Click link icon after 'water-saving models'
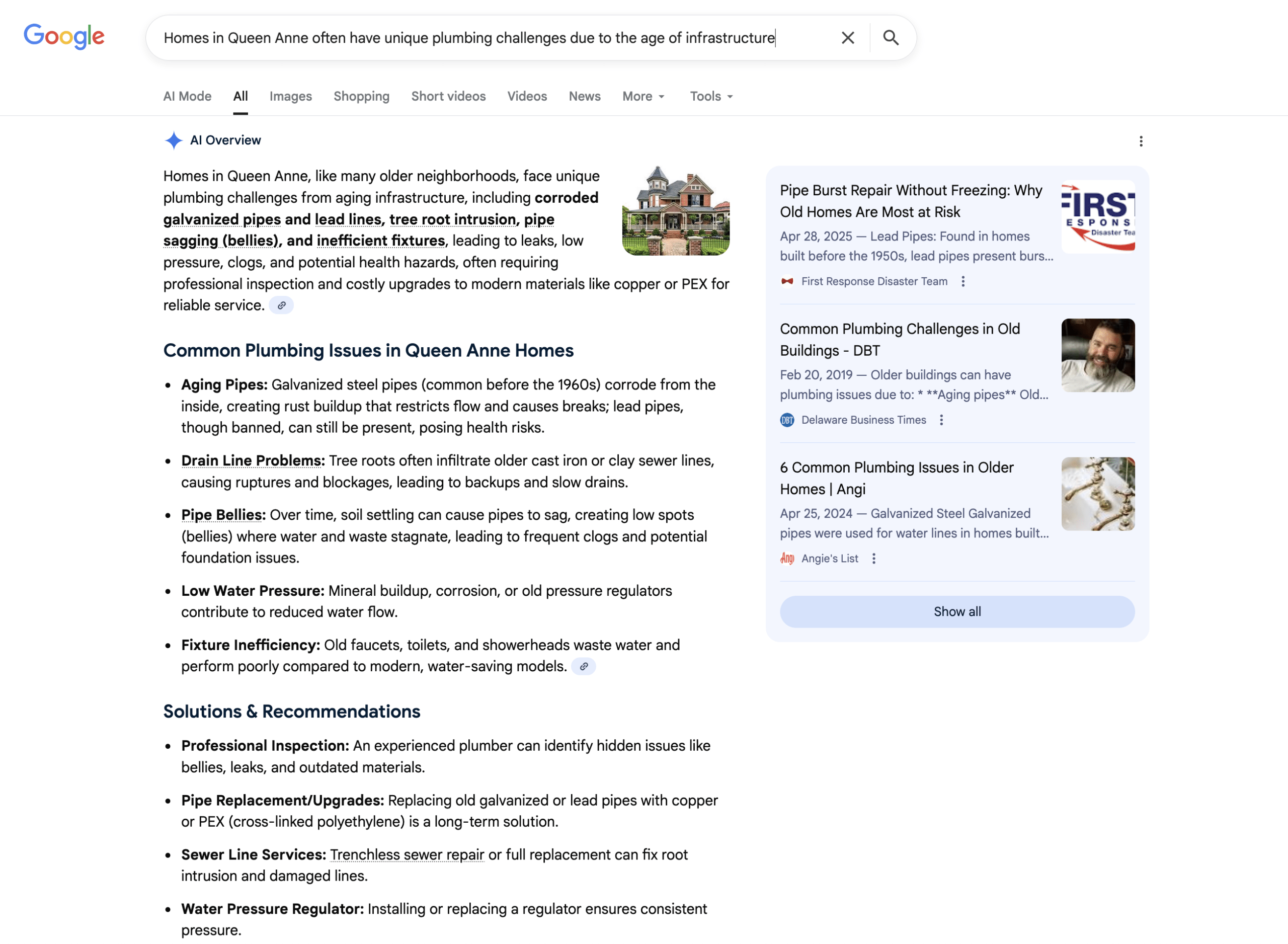 [583, 667]
